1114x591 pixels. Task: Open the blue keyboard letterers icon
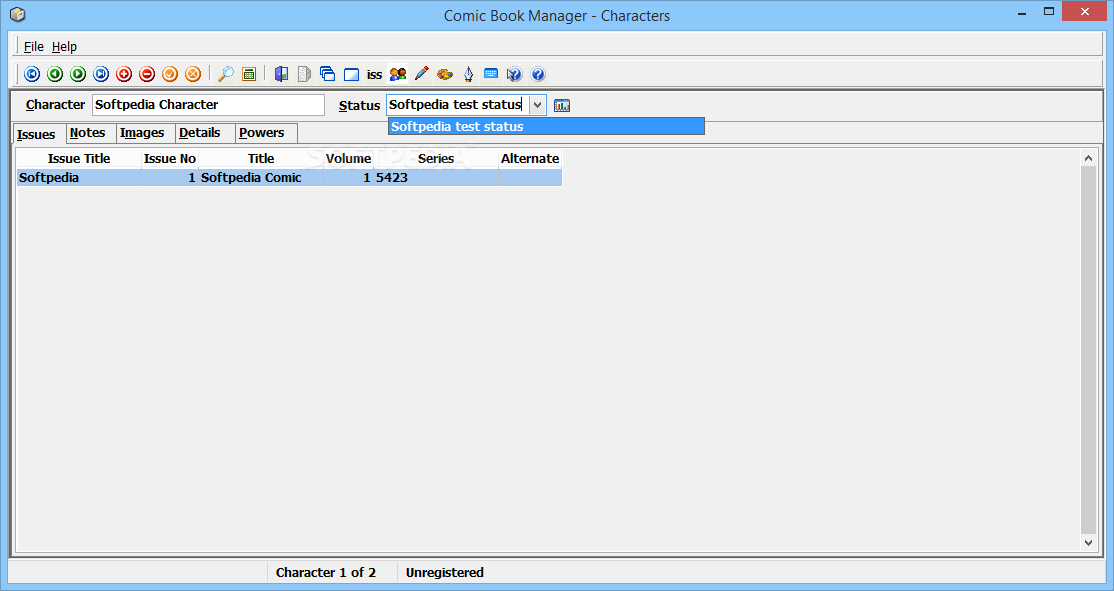(491, 74)
